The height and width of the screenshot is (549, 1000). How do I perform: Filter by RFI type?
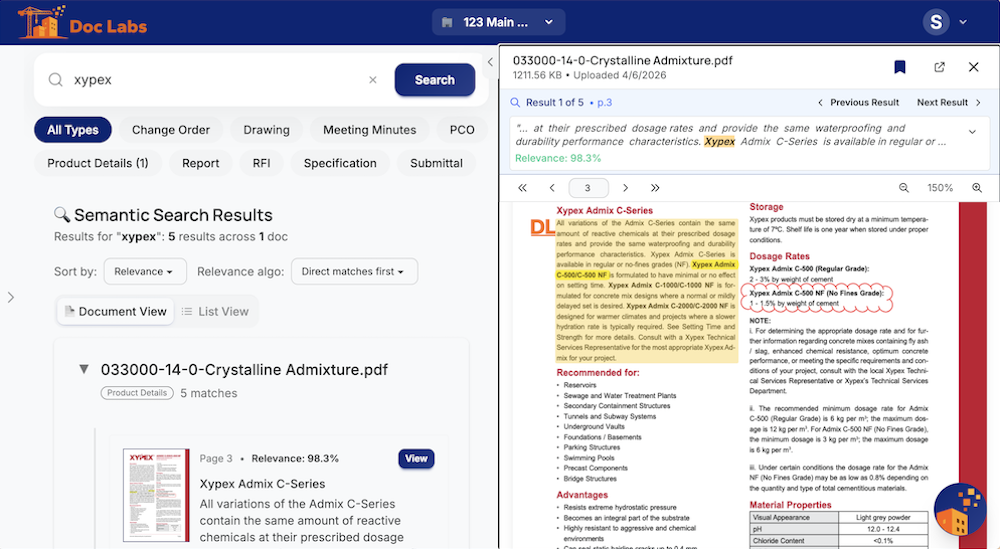click(x=261, y=163)
